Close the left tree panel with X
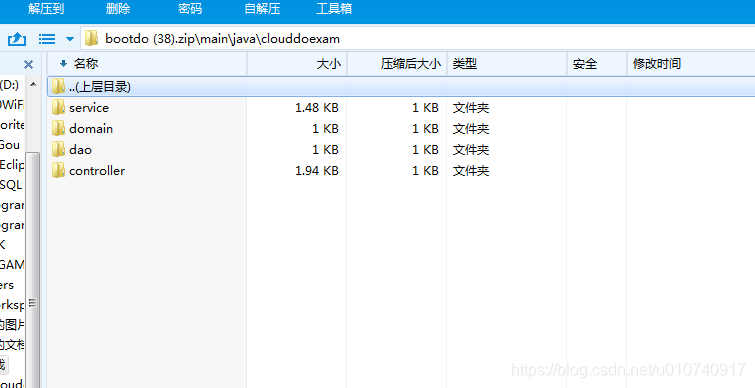This screenshot has height=388, width=755. (x=28, y=65)
